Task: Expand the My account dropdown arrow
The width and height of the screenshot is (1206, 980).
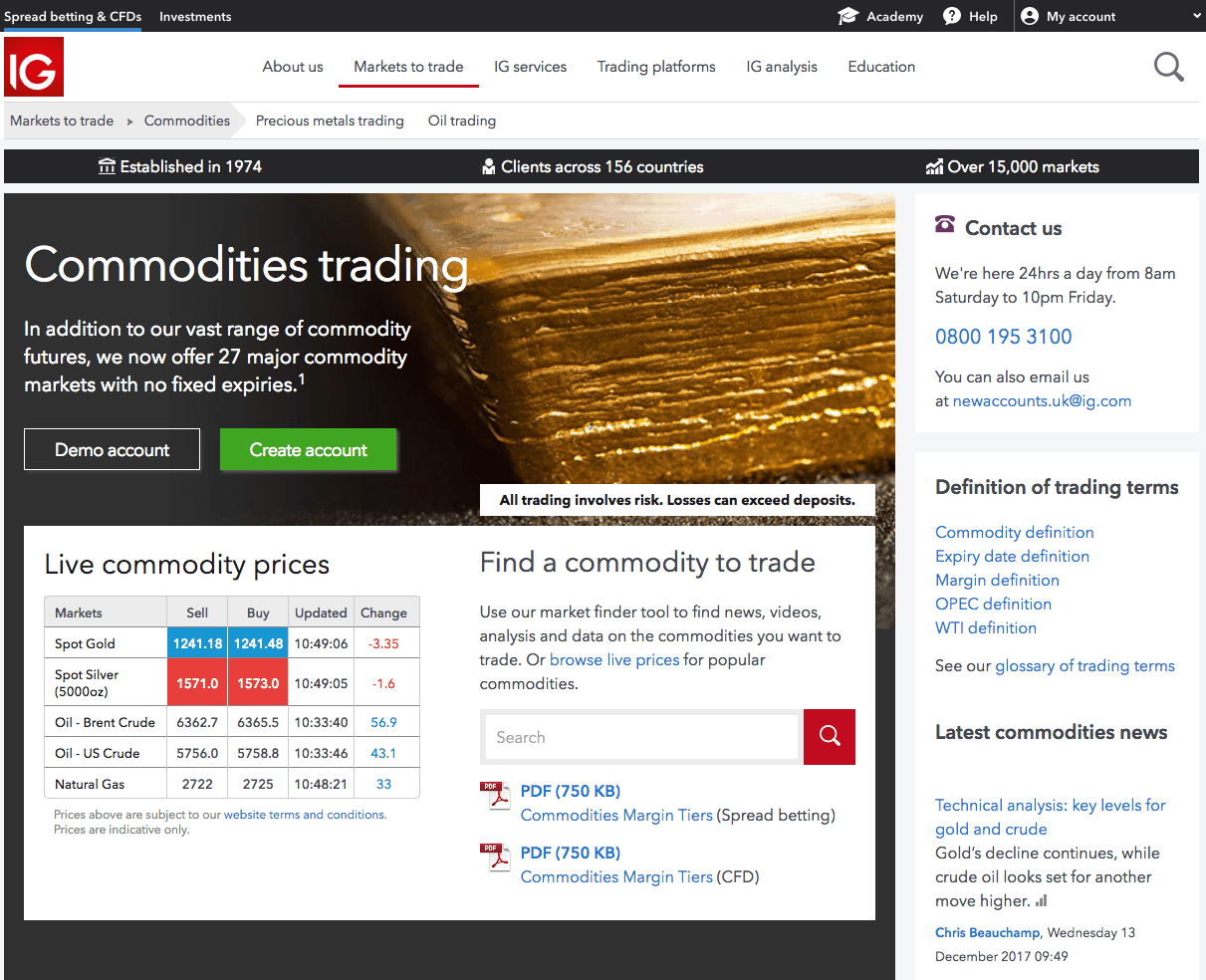Action: pos(1197,16)
